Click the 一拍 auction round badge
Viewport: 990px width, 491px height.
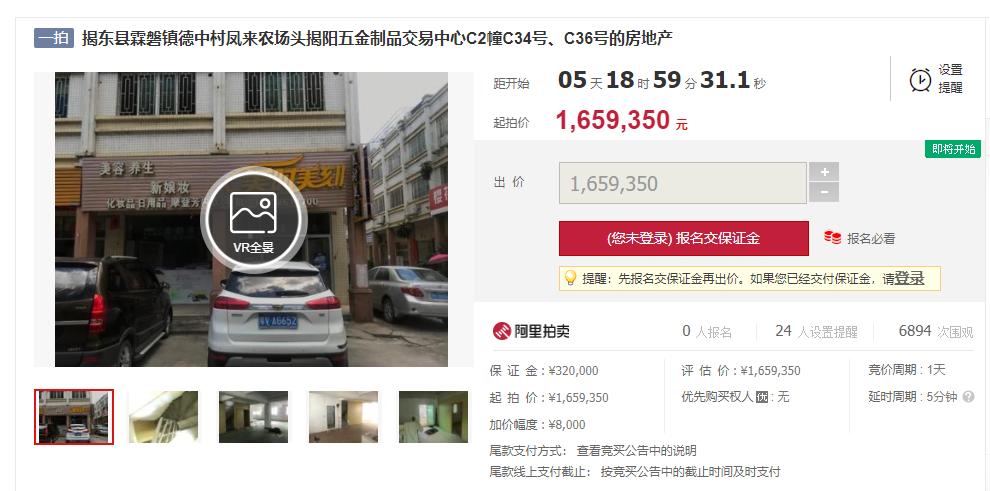tap(54, 38)
